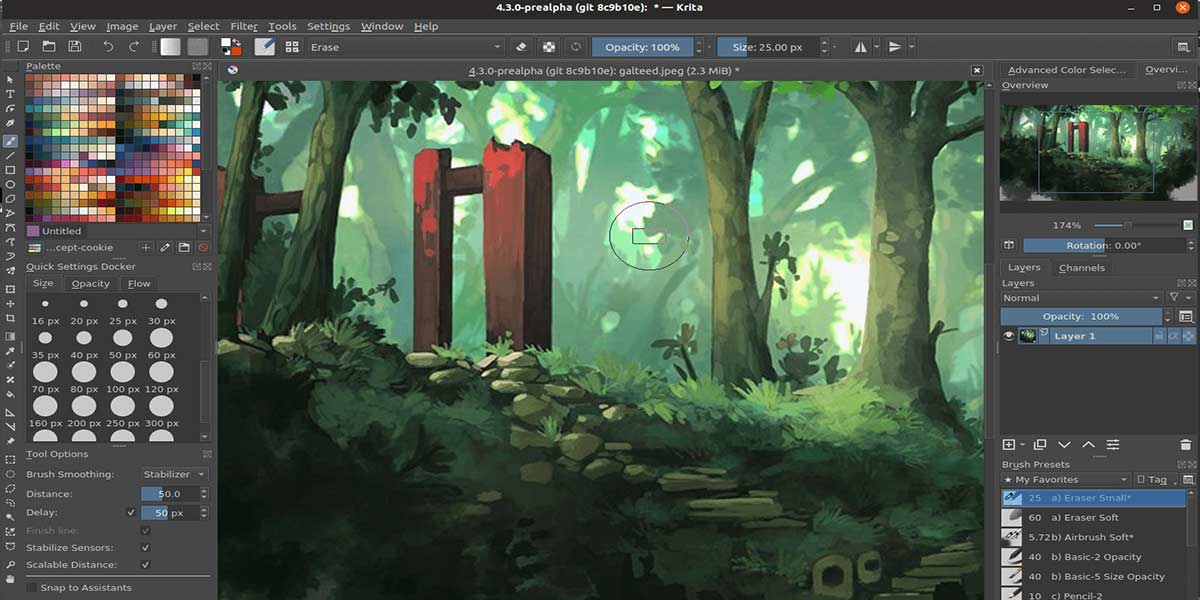Open the Filter menu
This screenshot has width=1200, height=600.
(243, 26)
